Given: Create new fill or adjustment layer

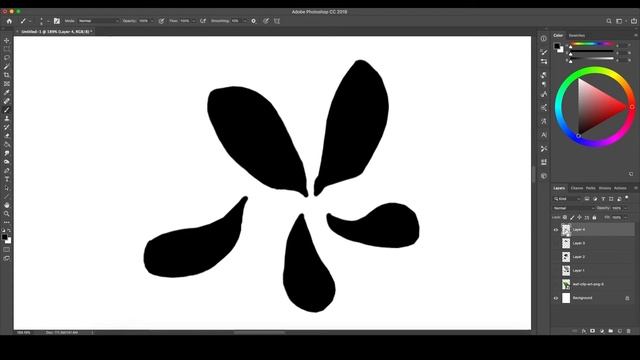Looking at the screenshot, I should pyautogui.click(x=602, y=331).
